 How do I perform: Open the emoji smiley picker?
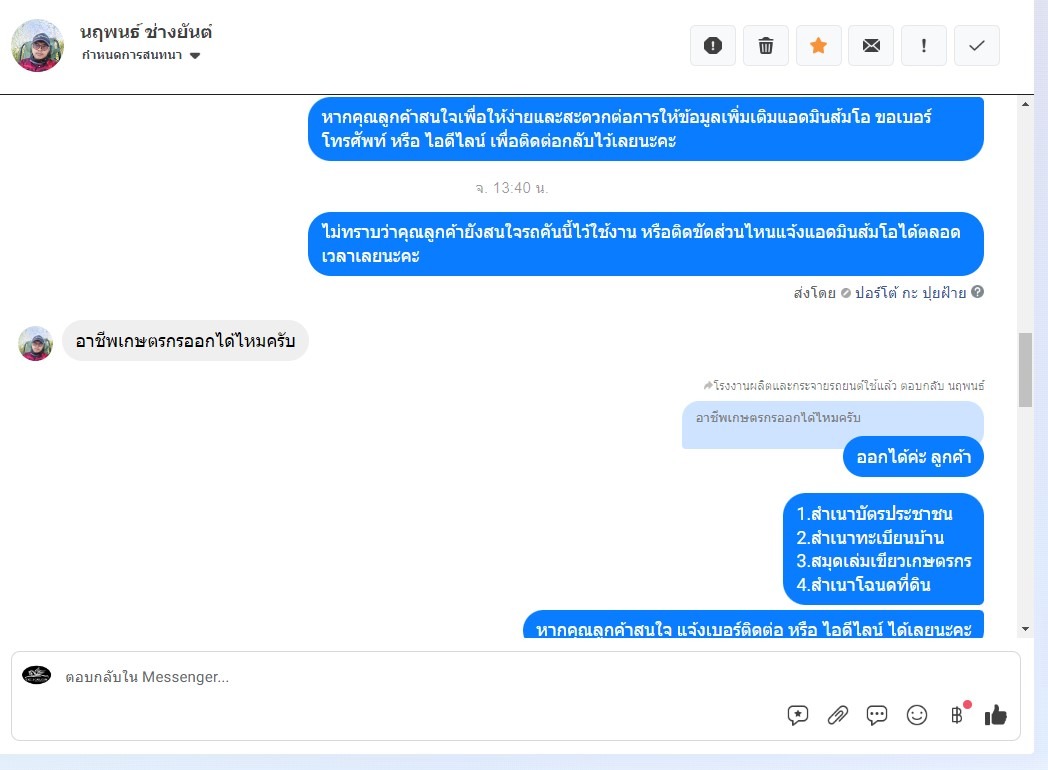coord(916,715)
